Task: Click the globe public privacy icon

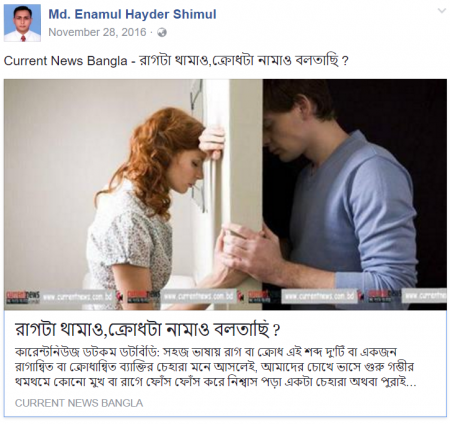Action: click(162, 33)
